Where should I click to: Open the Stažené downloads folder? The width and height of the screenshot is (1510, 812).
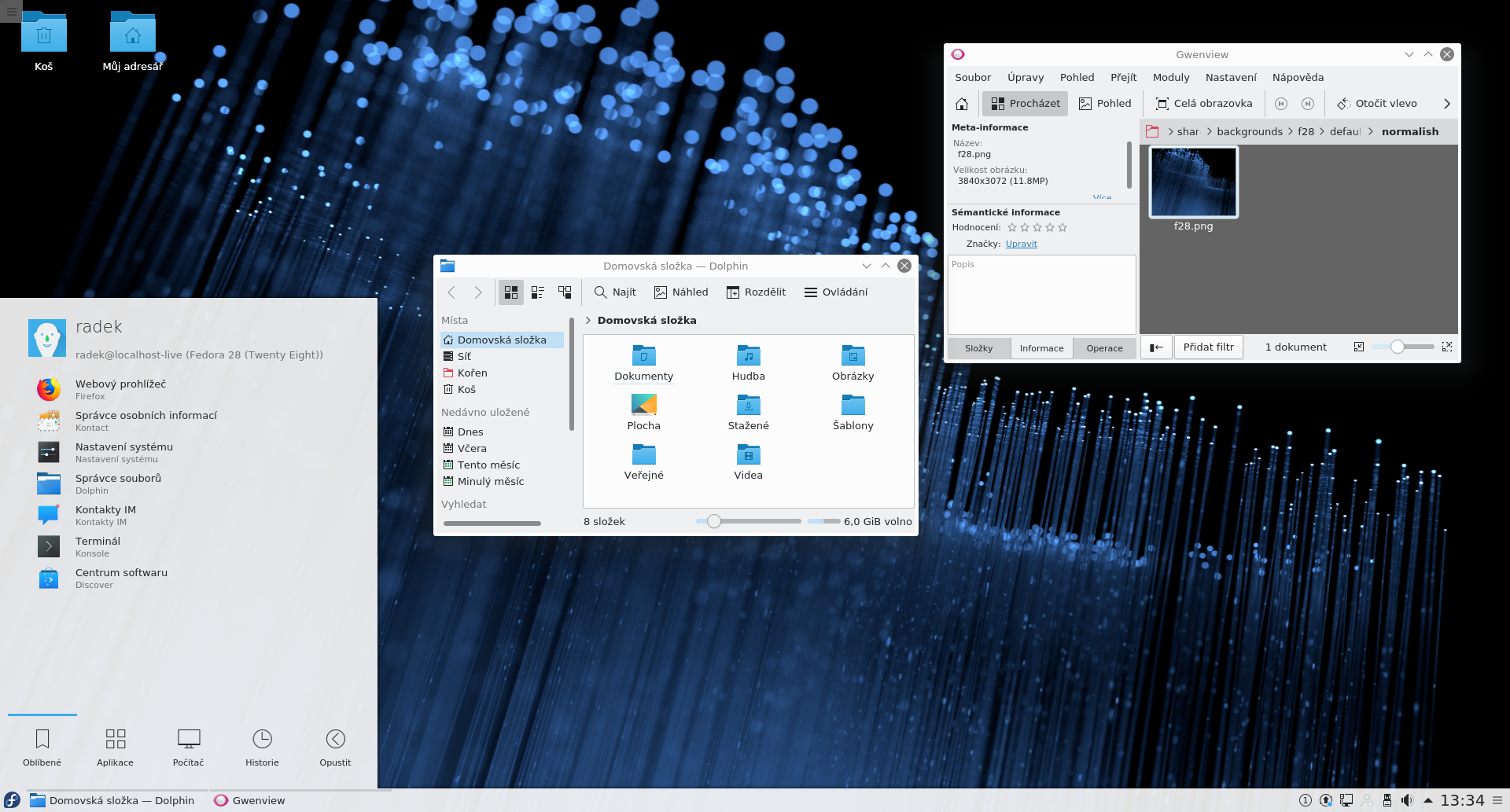[748, 413]
